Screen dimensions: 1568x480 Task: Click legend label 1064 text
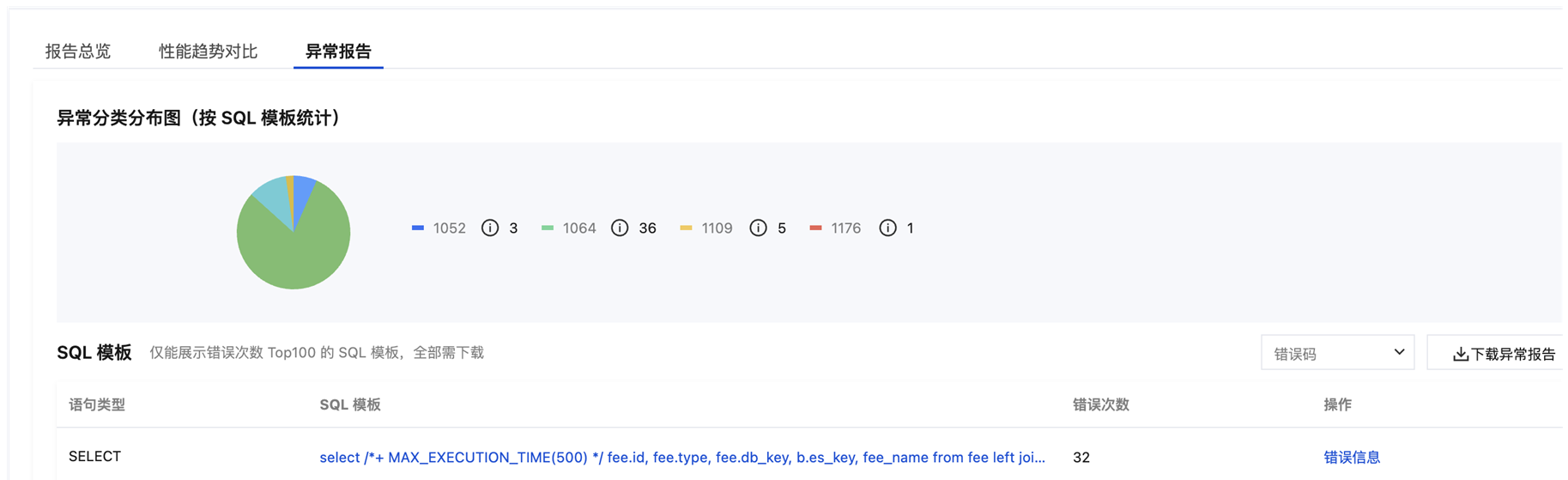tap(579, 228)
